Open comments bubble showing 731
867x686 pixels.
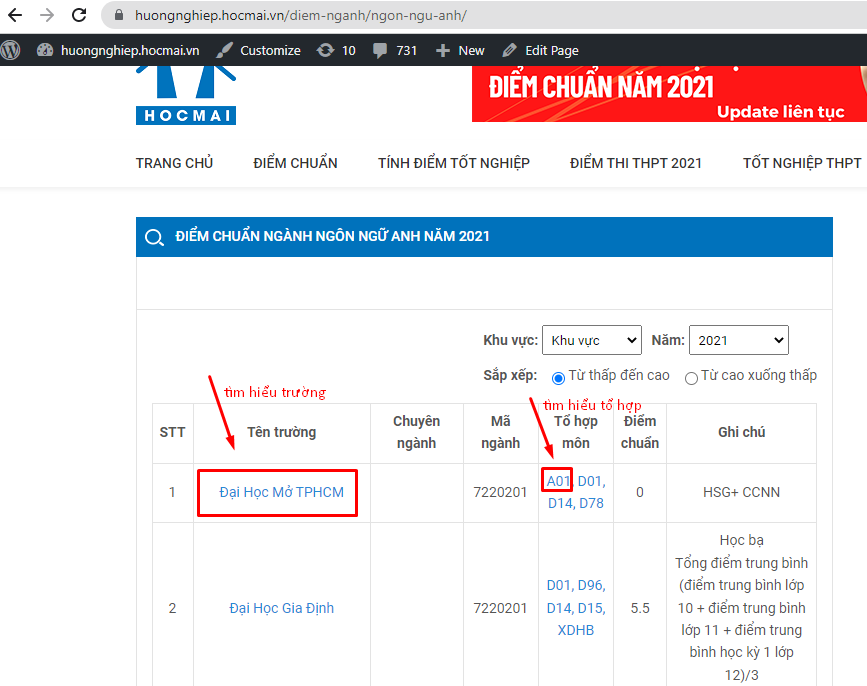[x=380, y=50]
